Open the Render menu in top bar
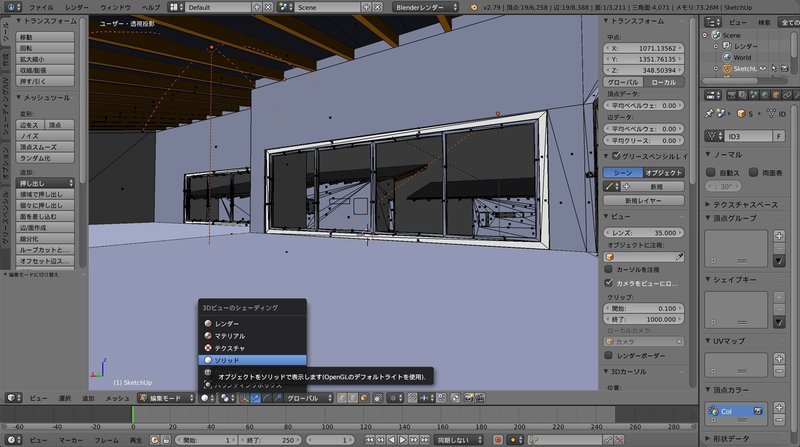The height and width of the screenshot is (447, 800). [77, 7]
